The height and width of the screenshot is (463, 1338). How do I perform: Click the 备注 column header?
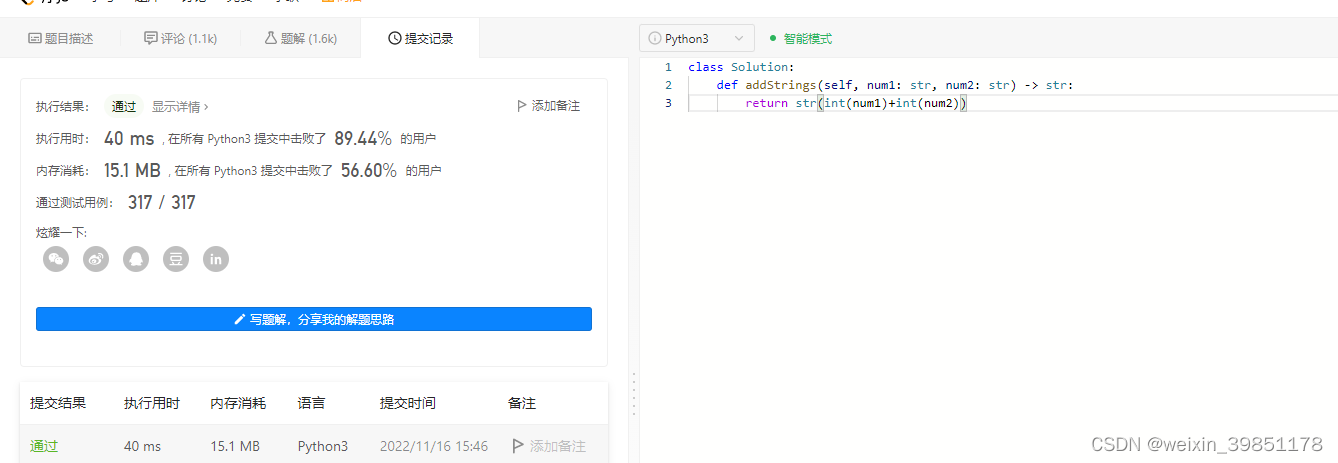(522, 403)
